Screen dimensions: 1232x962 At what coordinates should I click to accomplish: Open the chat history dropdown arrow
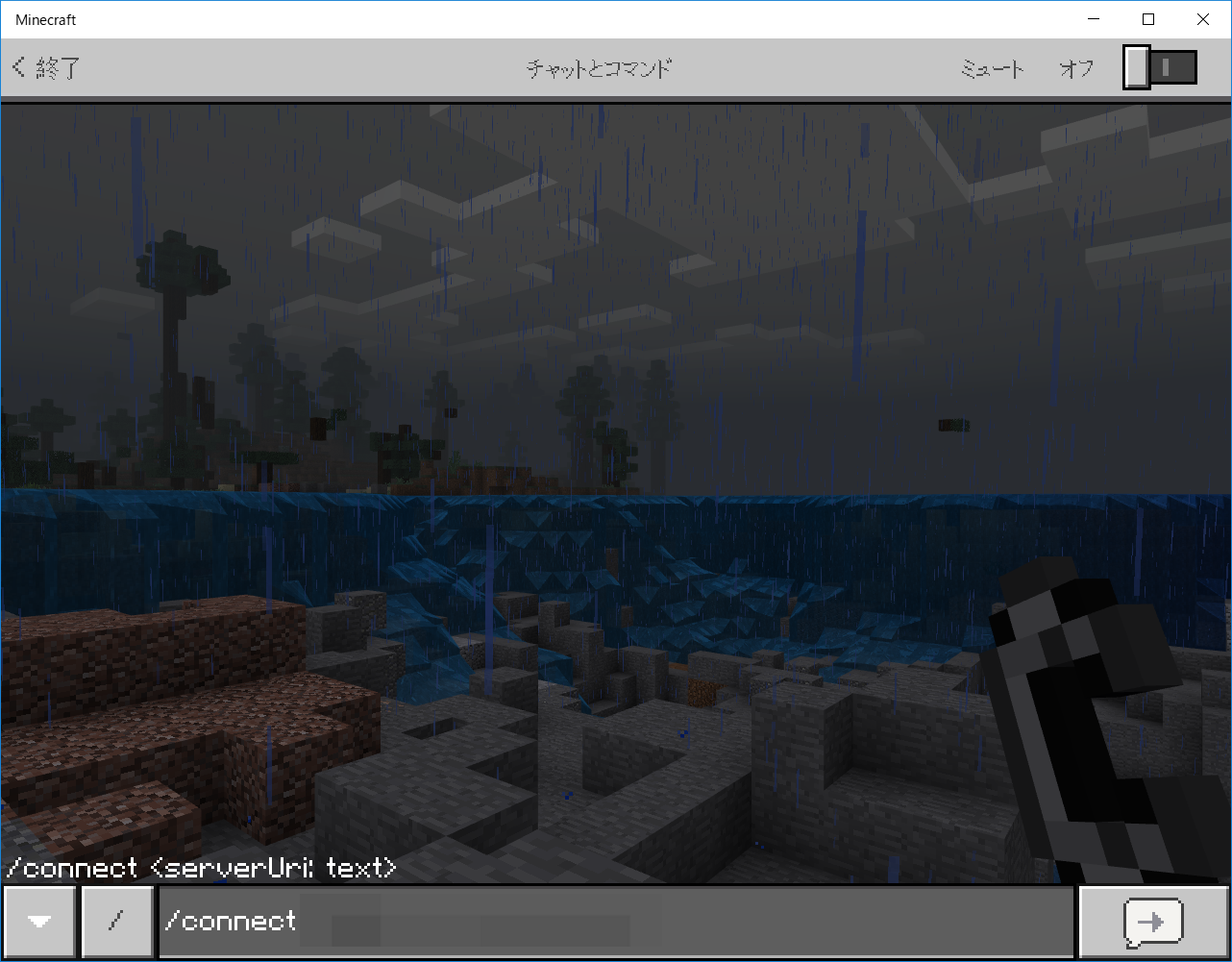39,922
